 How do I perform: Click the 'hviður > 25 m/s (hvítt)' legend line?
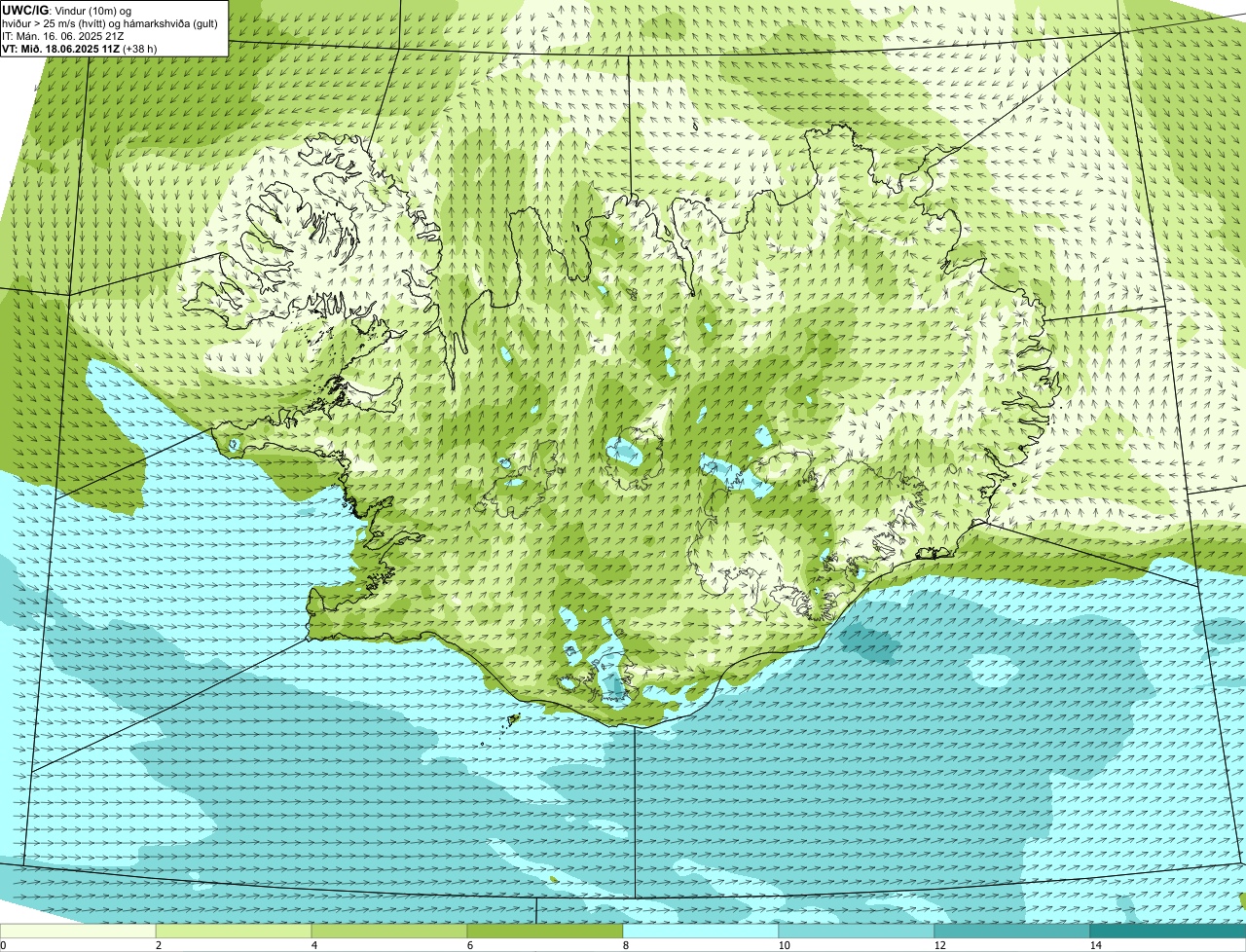[x=110, y=23]
